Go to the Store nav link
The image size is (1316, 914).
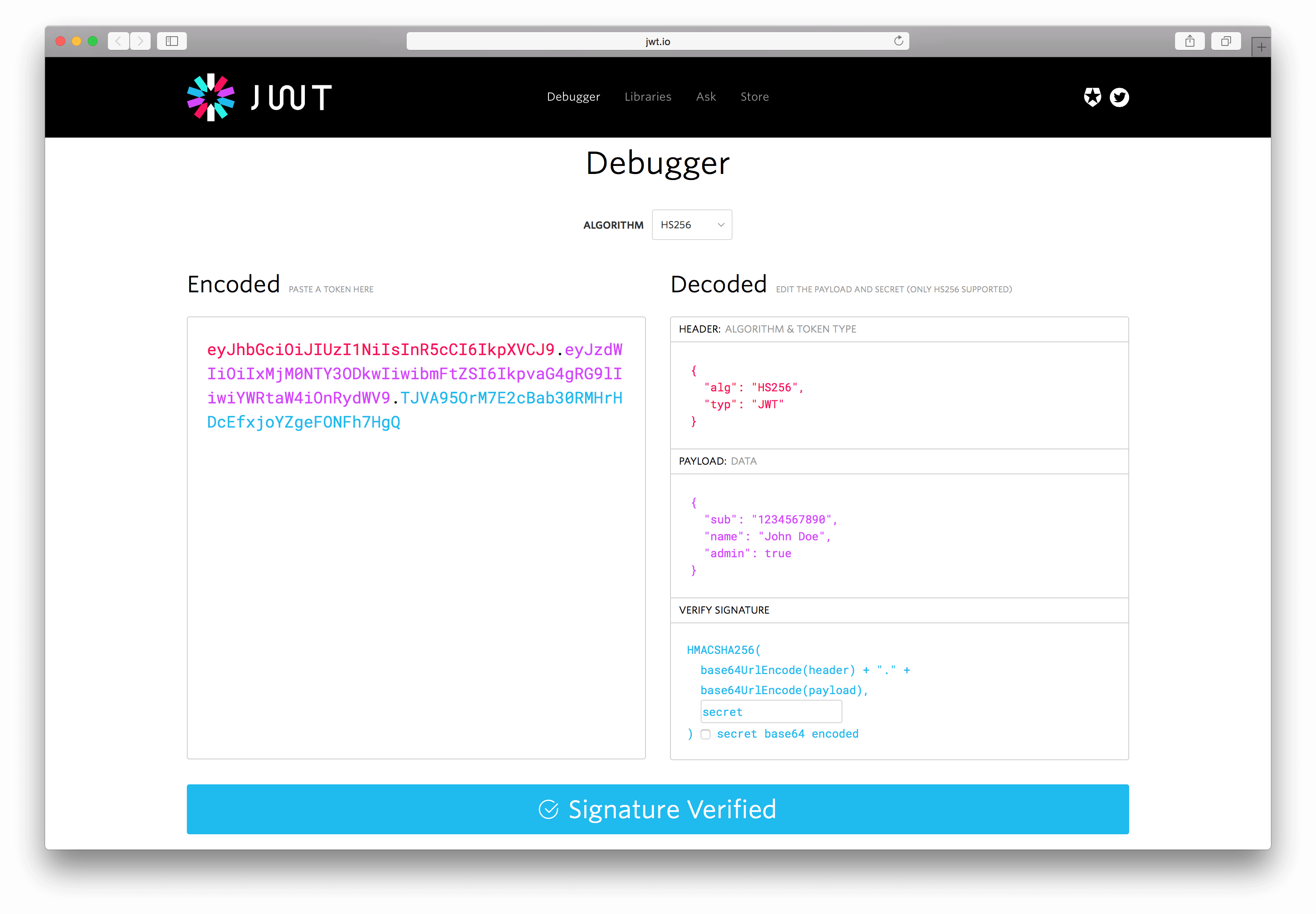[754, 97]
